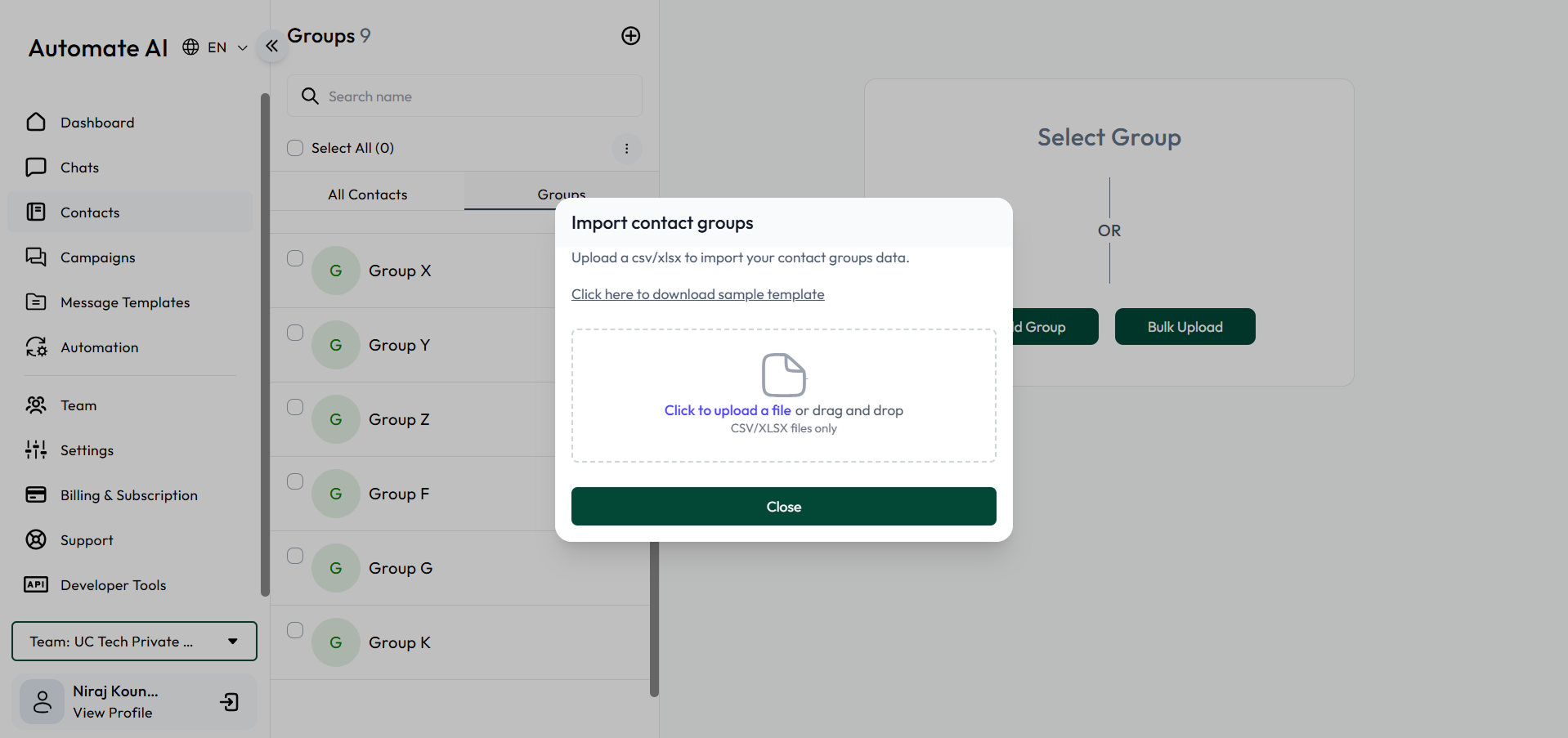Open Billing & Subscription menu item
This screenshot has width=1568, height=738.
tap(128, 495)
